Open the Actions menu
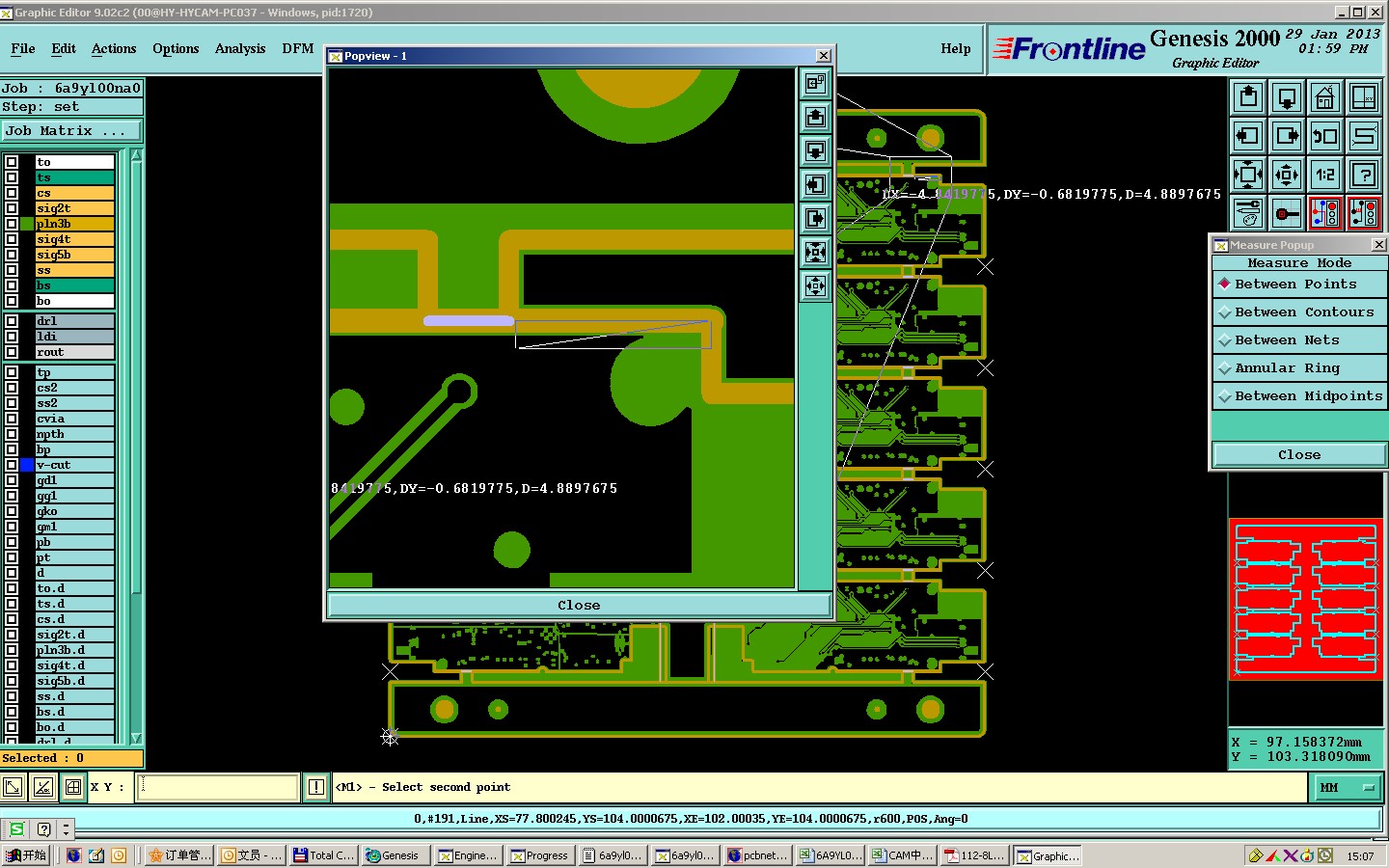The height and width of the screenshot is (868, 1389). pyautogui.click(x=114, y=48)
